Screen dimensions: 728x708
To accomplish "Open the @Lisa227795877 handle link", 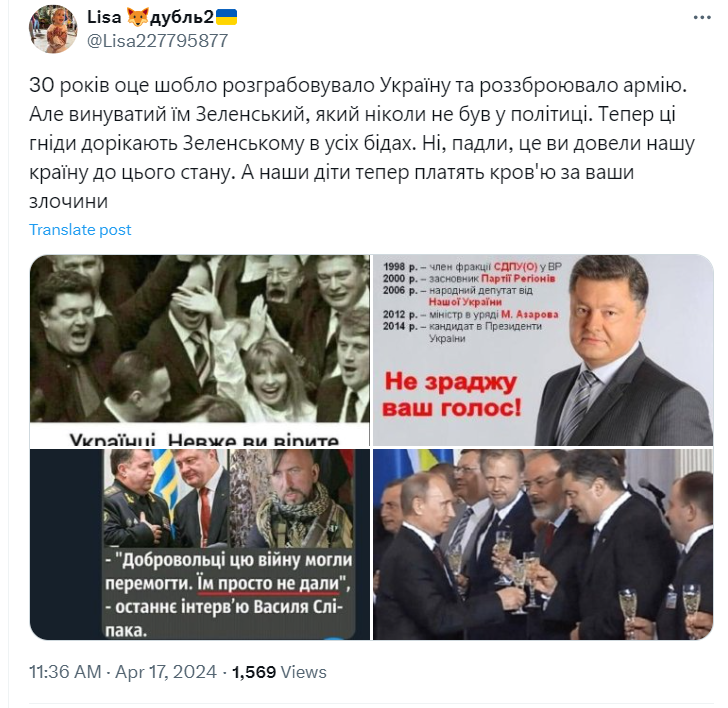I will (x=157, y=41).
